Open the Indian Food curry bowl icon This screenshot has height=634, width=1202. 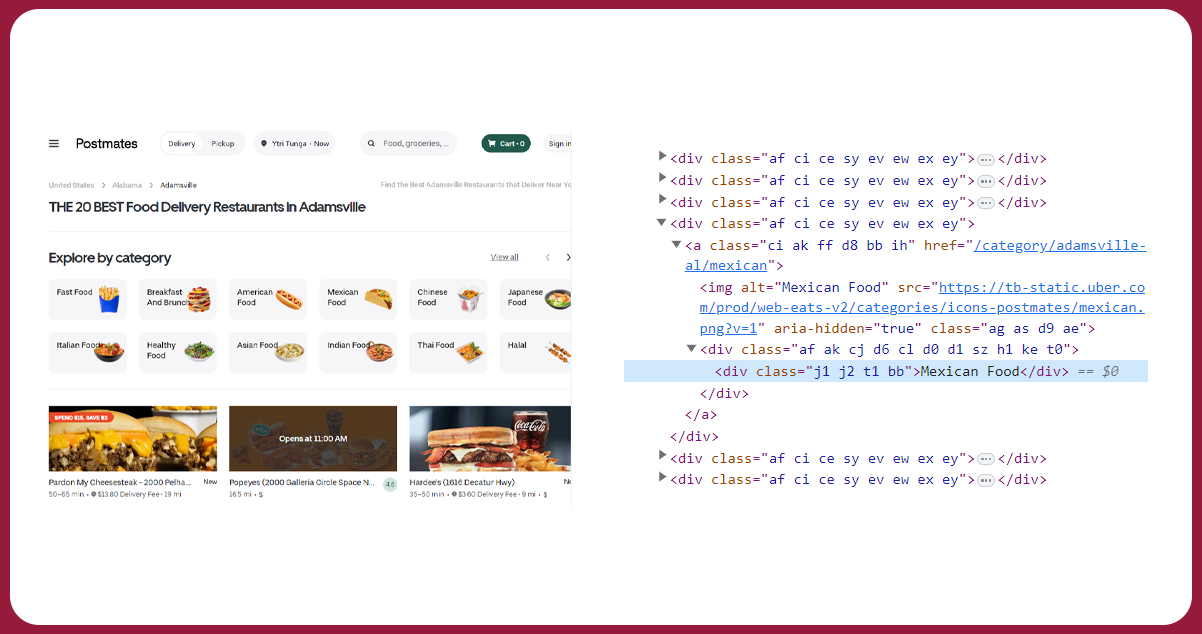pyautogui.click(x=380, y=351)
